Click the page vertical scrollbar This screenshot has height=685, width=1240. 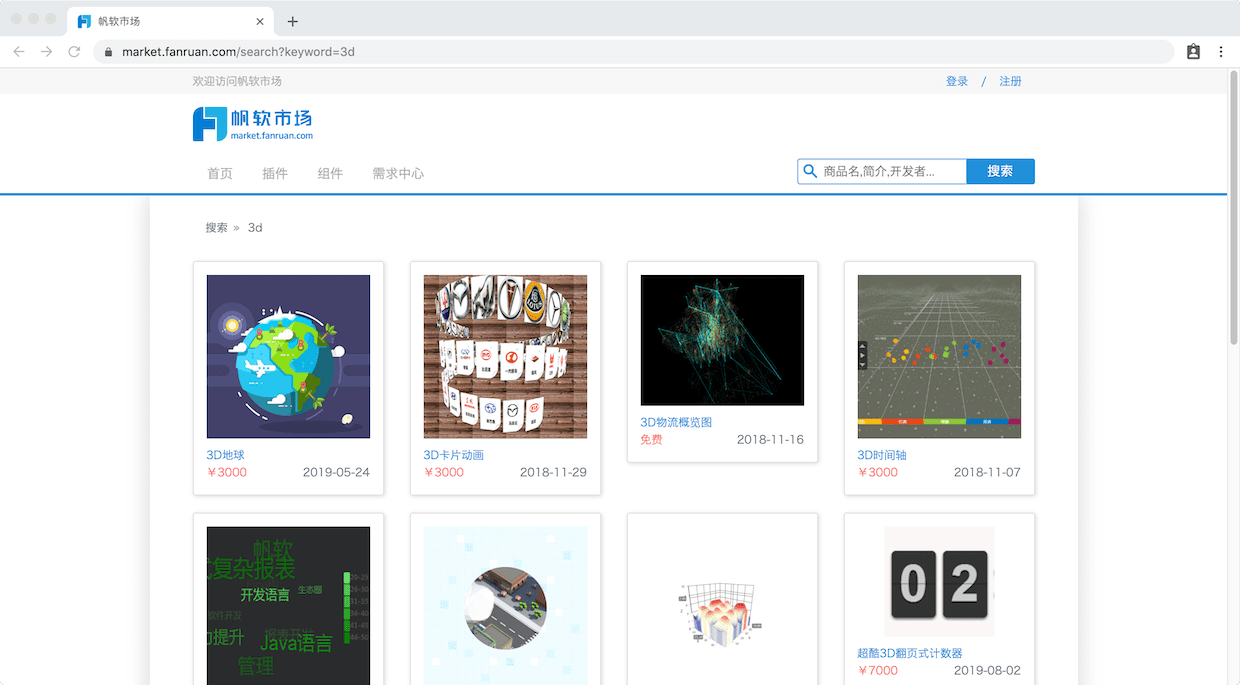(1233, 209)
